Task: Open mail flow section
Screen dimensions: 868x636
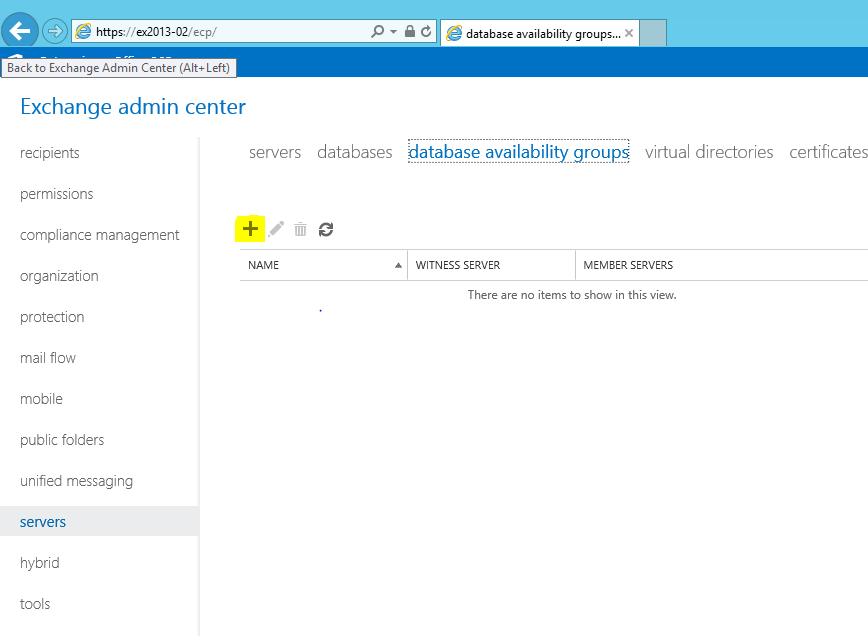Action: (48, 358)
